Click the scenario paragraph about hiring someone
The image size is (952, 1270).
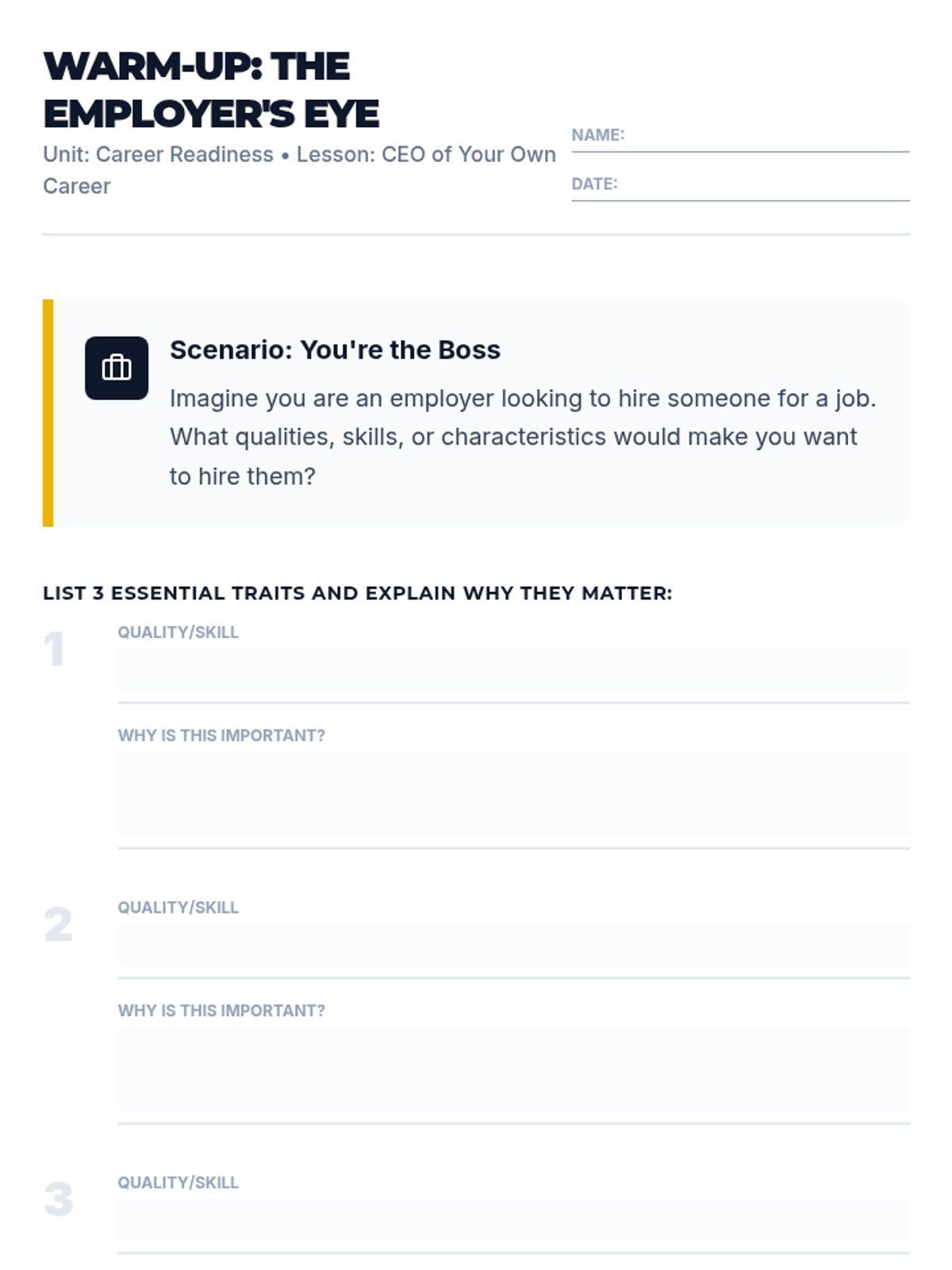tap(523, 437)
